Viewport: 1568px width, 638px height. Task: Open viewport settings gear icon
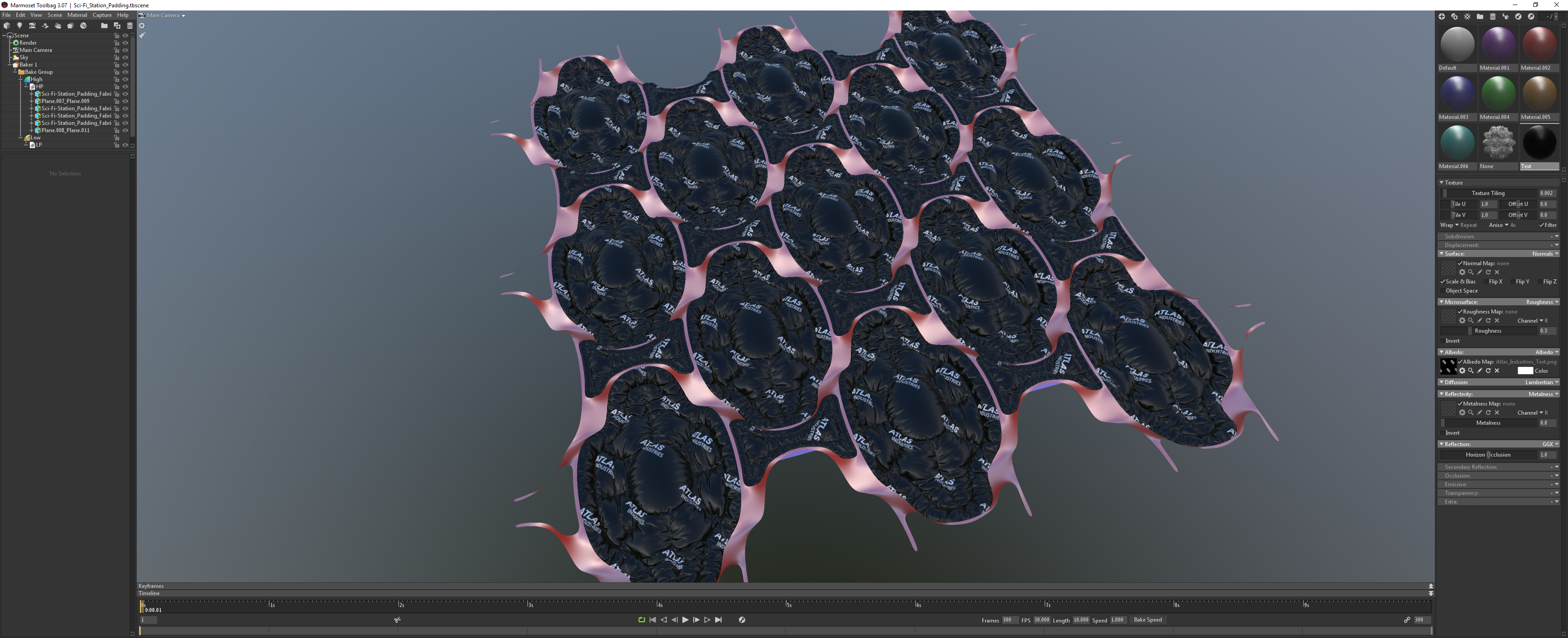[x=142, y=26]
